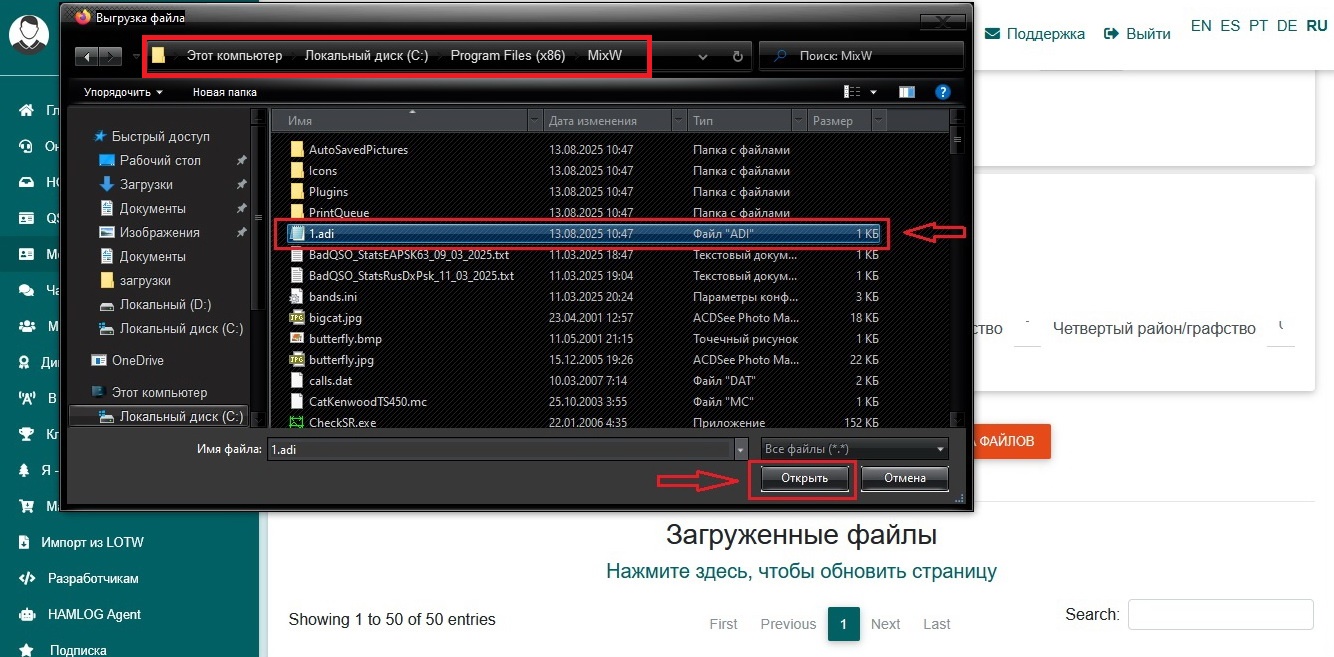
Task: Click the trophy icon in the website sidebar
Action: pyautogui.click(x=27, y=434)
